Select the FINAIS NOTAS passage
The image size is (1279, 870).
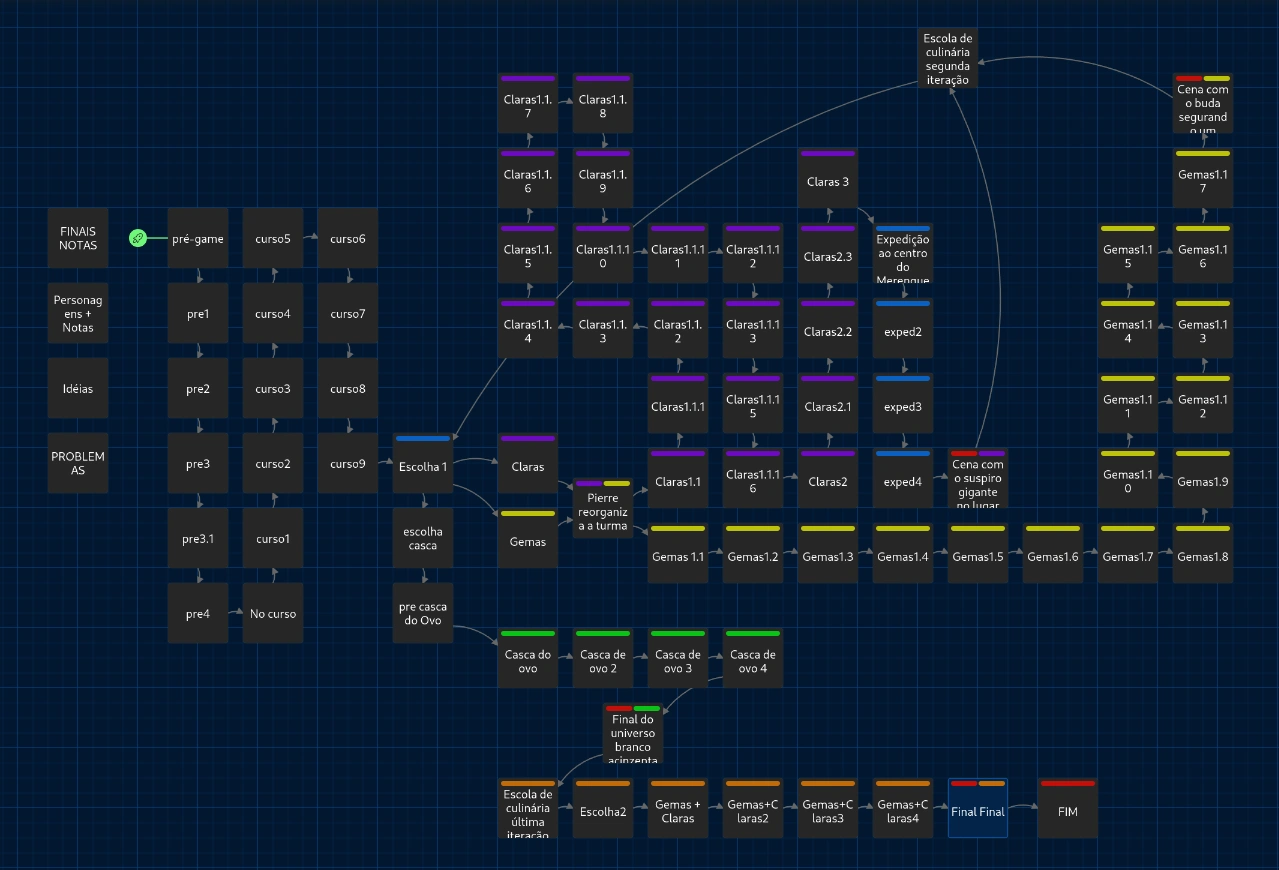78,238
